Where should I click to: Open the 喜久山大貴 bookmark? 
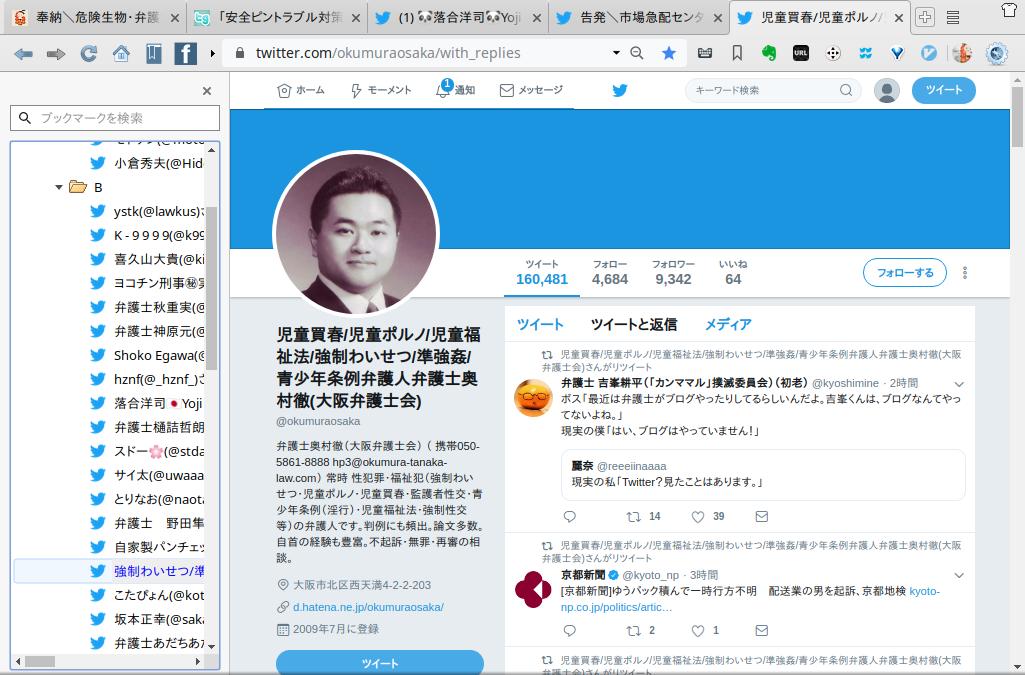pyautogui.click(x=147, y=259)
